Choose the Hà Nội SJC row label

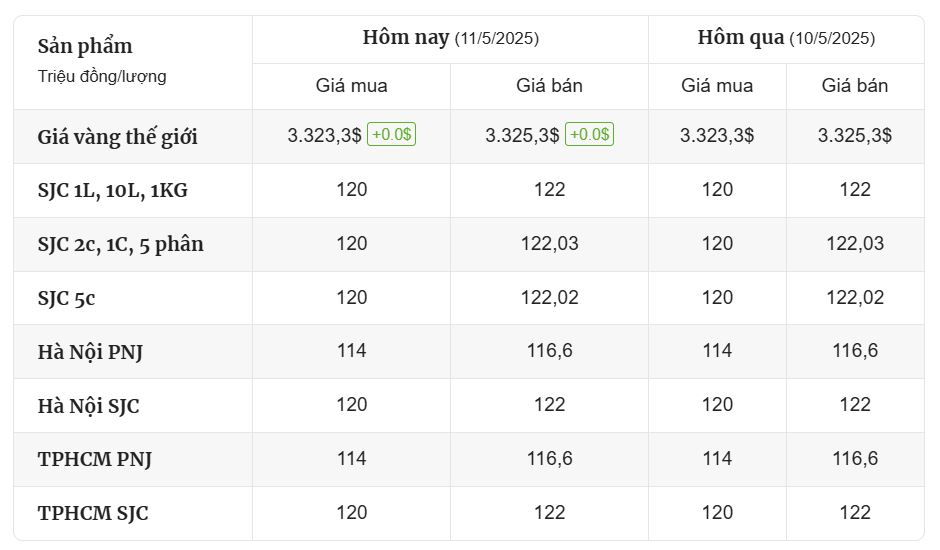point(89,405)
